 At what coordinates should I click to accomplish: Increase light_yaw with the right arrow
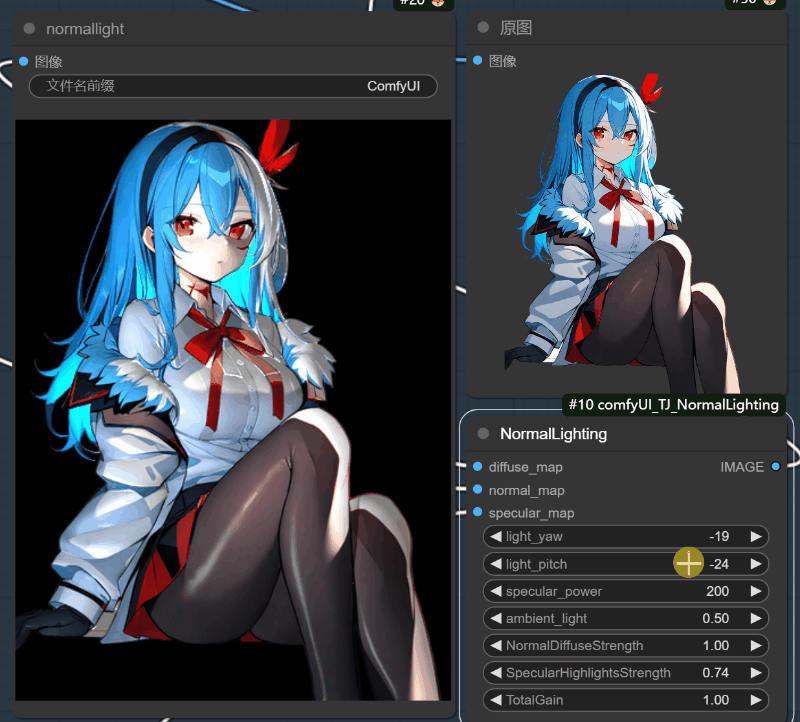756,536
